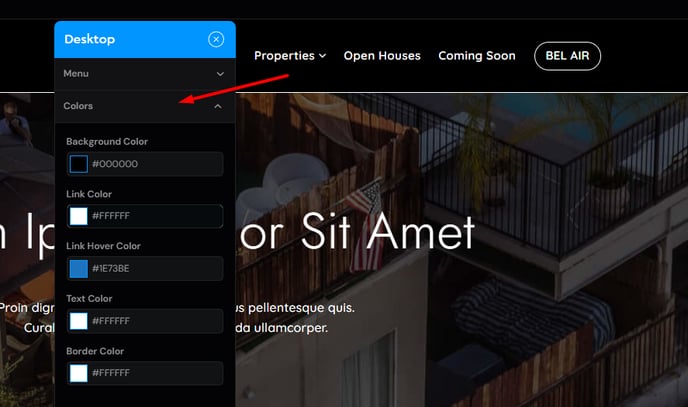Click the Background Color black swatch
This screenshot has height=407, width=688.
click(x=79, y=164)
